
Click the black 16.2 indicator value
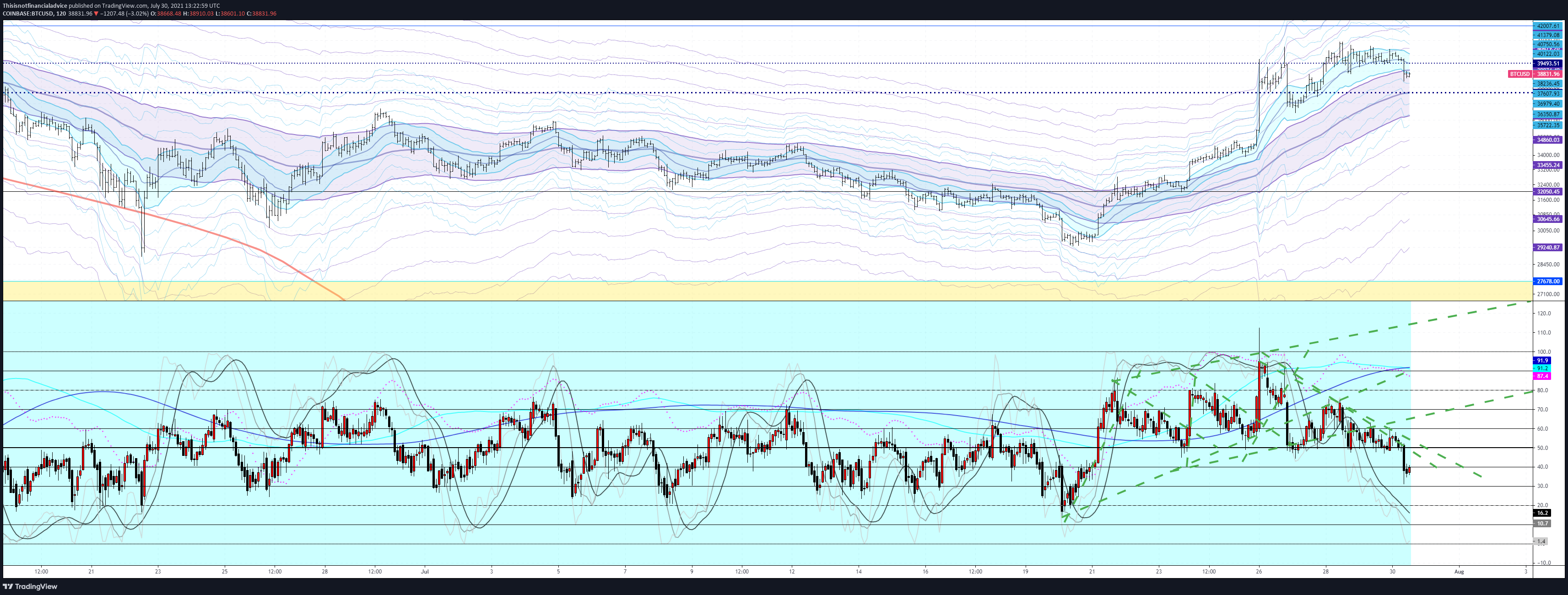pos(1542,514)
